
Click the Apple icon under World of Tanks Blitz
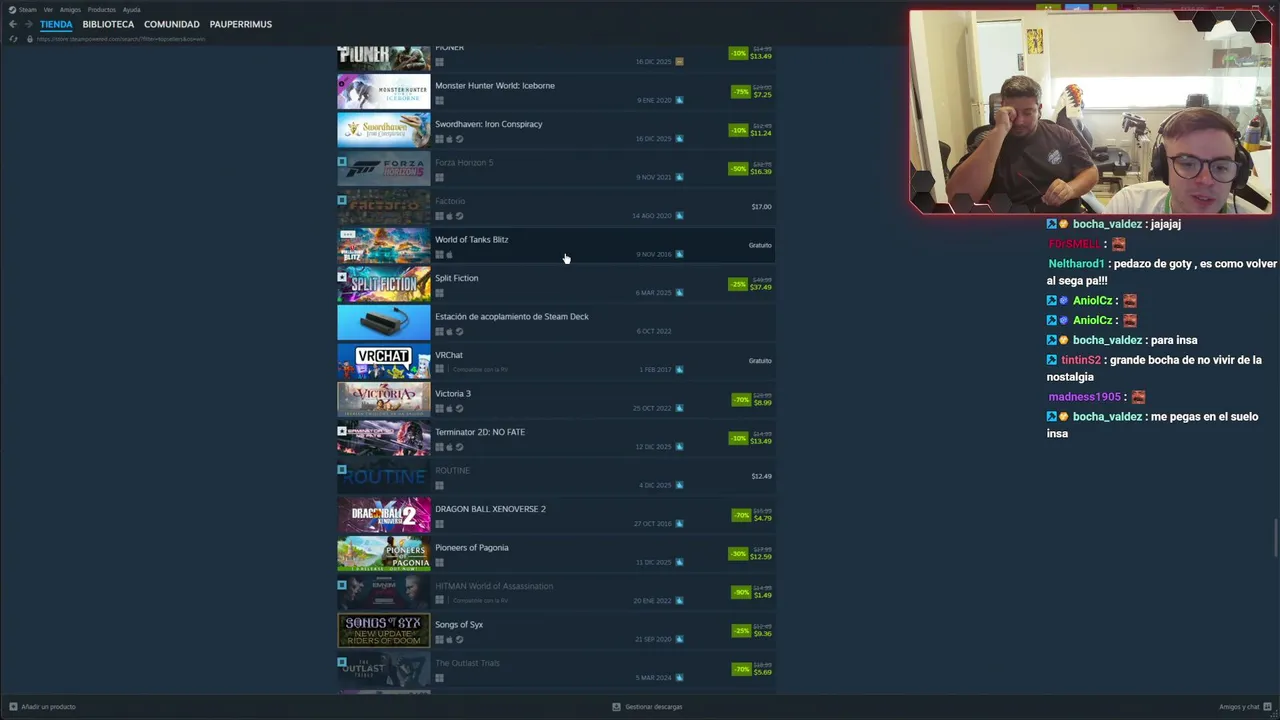pyautogui.click(x=449, y=254)
